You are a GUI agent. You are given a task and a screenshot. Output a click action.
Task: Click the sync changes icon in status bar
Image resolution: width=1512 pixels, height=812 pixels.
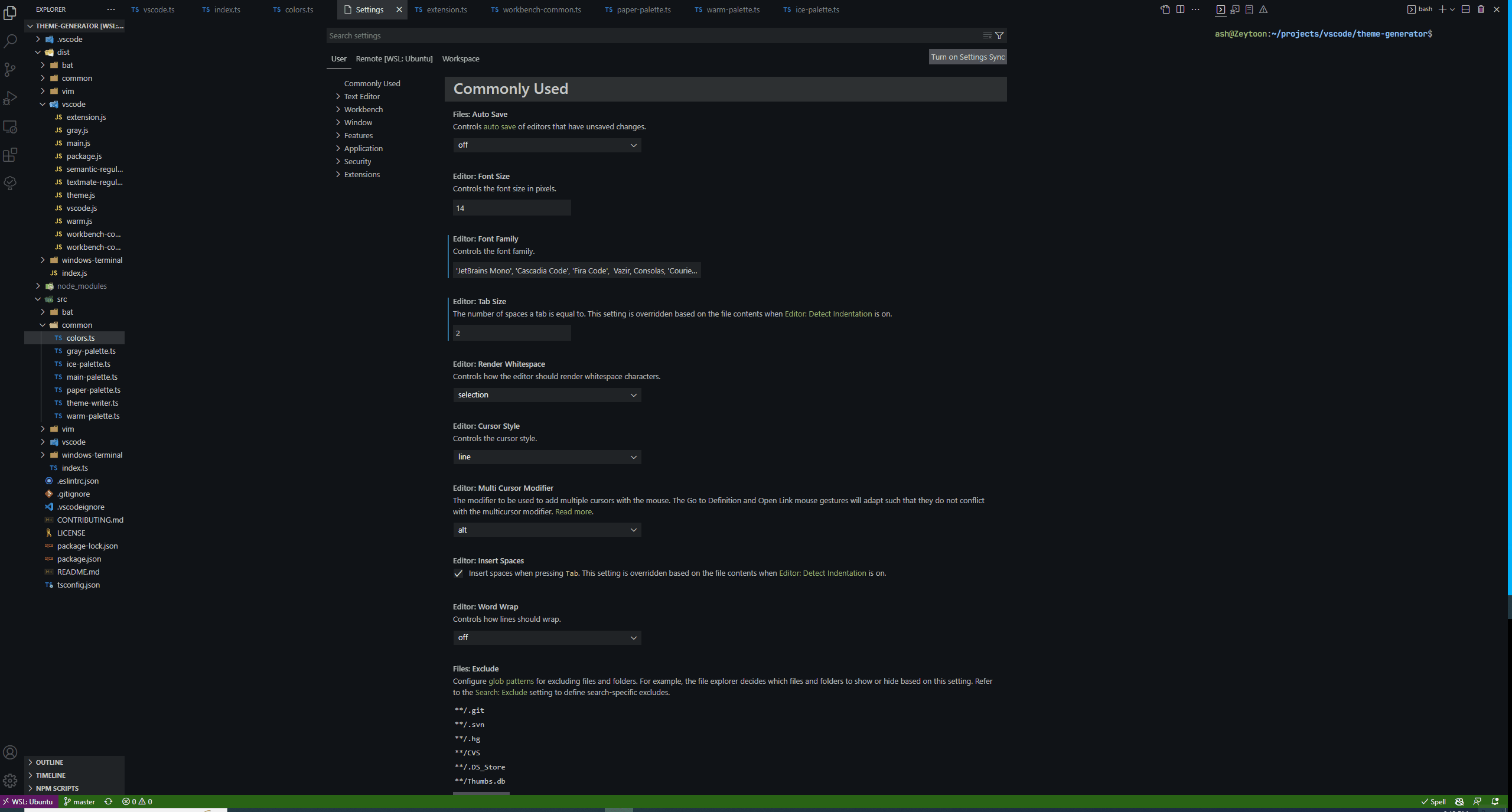coord(109,801)
